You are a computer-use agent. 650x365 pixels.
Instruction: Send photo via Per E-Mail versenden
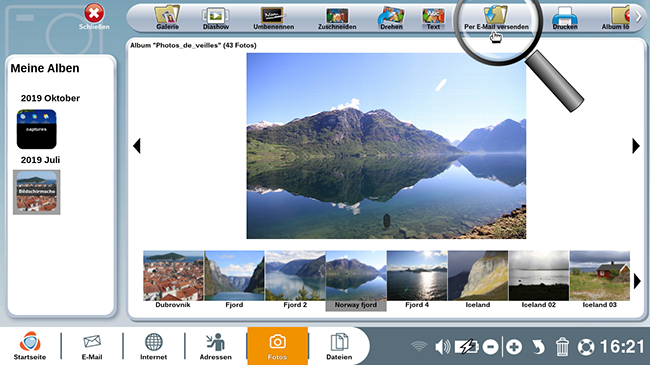(496, 17)
